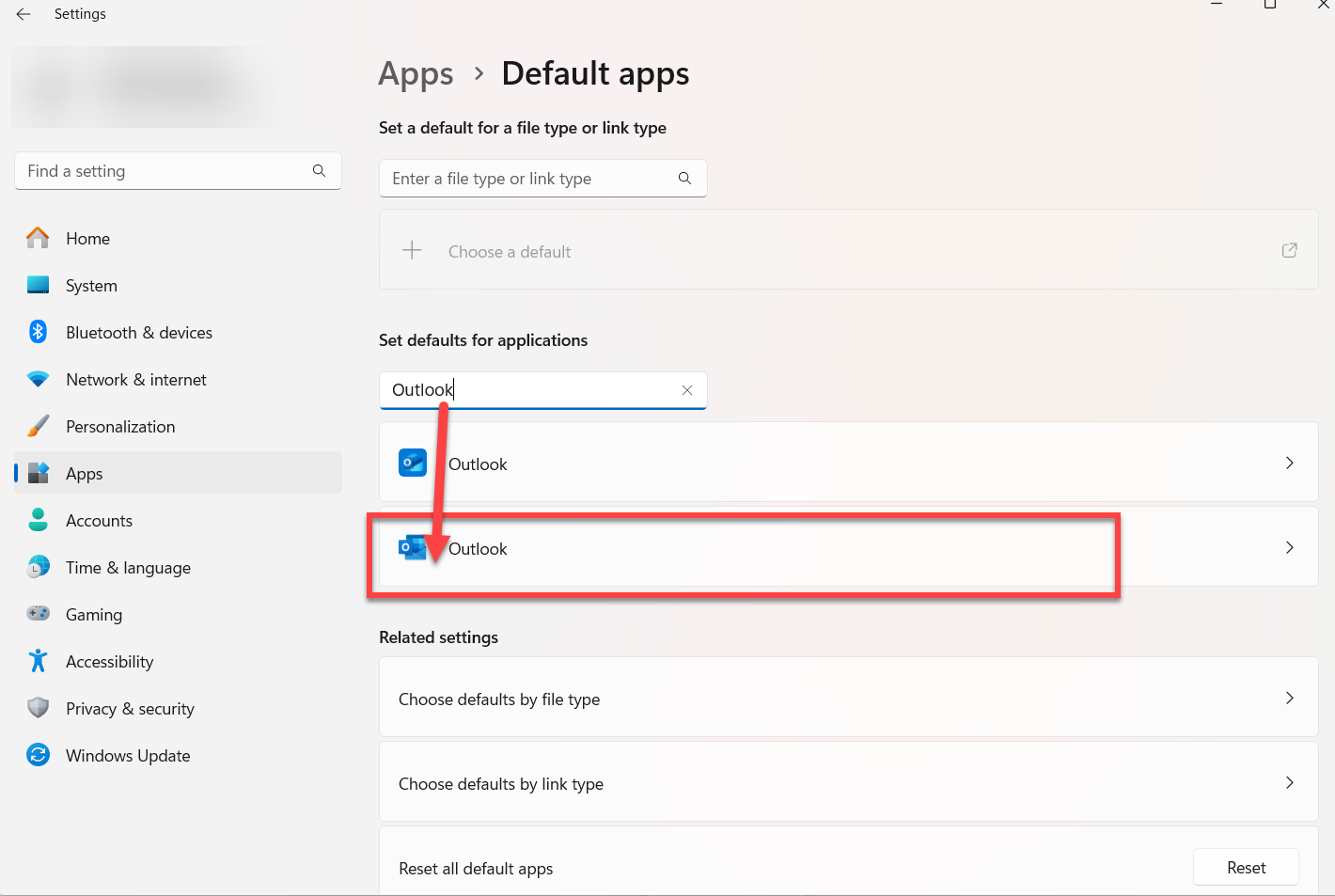Click Choose defaults by file type text
This screenshot has width=1335, height=896.
[499, 699]
